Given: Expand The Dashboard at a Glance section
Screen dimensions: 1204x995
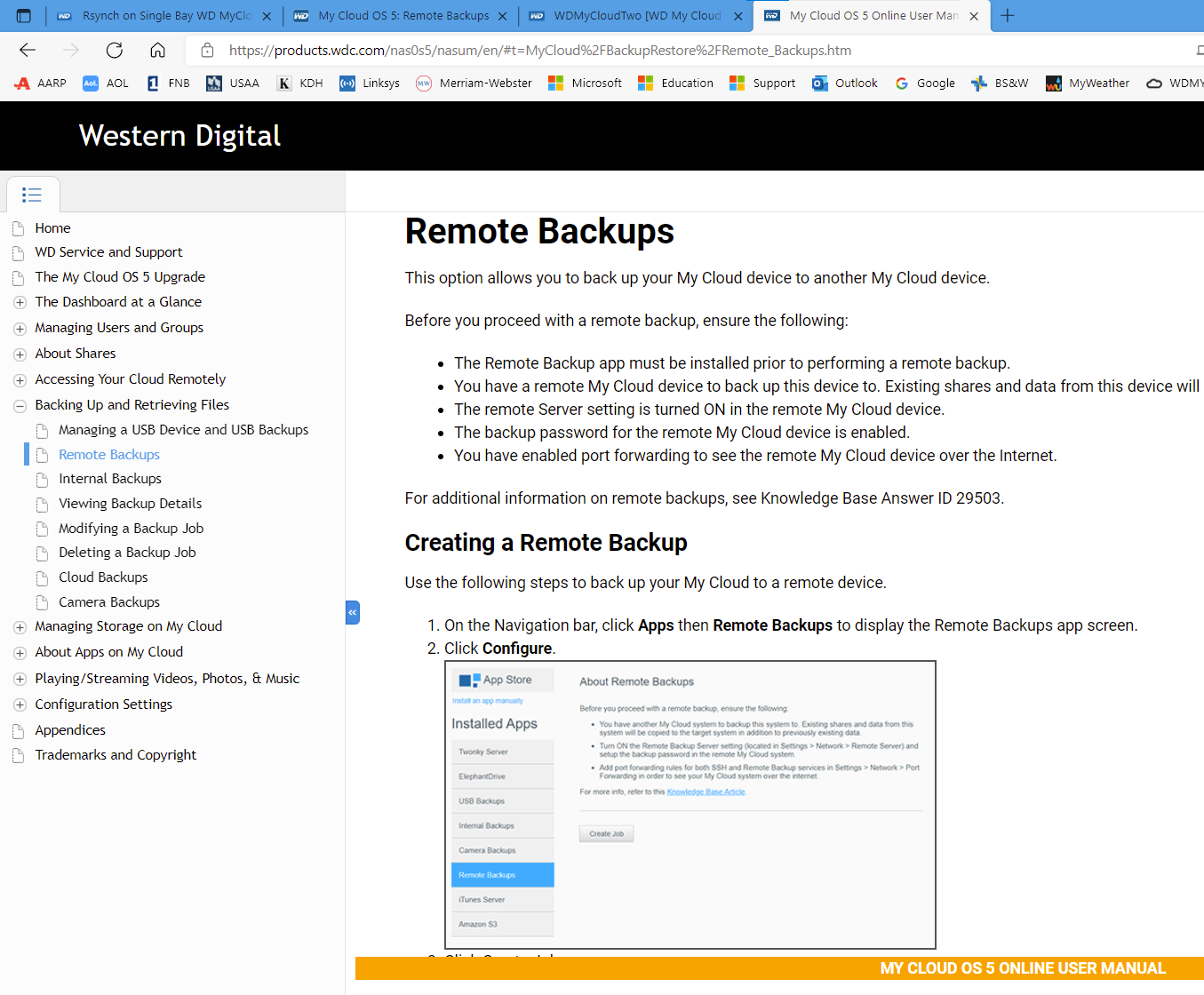Looking at the screenshot, I should 20,303.
